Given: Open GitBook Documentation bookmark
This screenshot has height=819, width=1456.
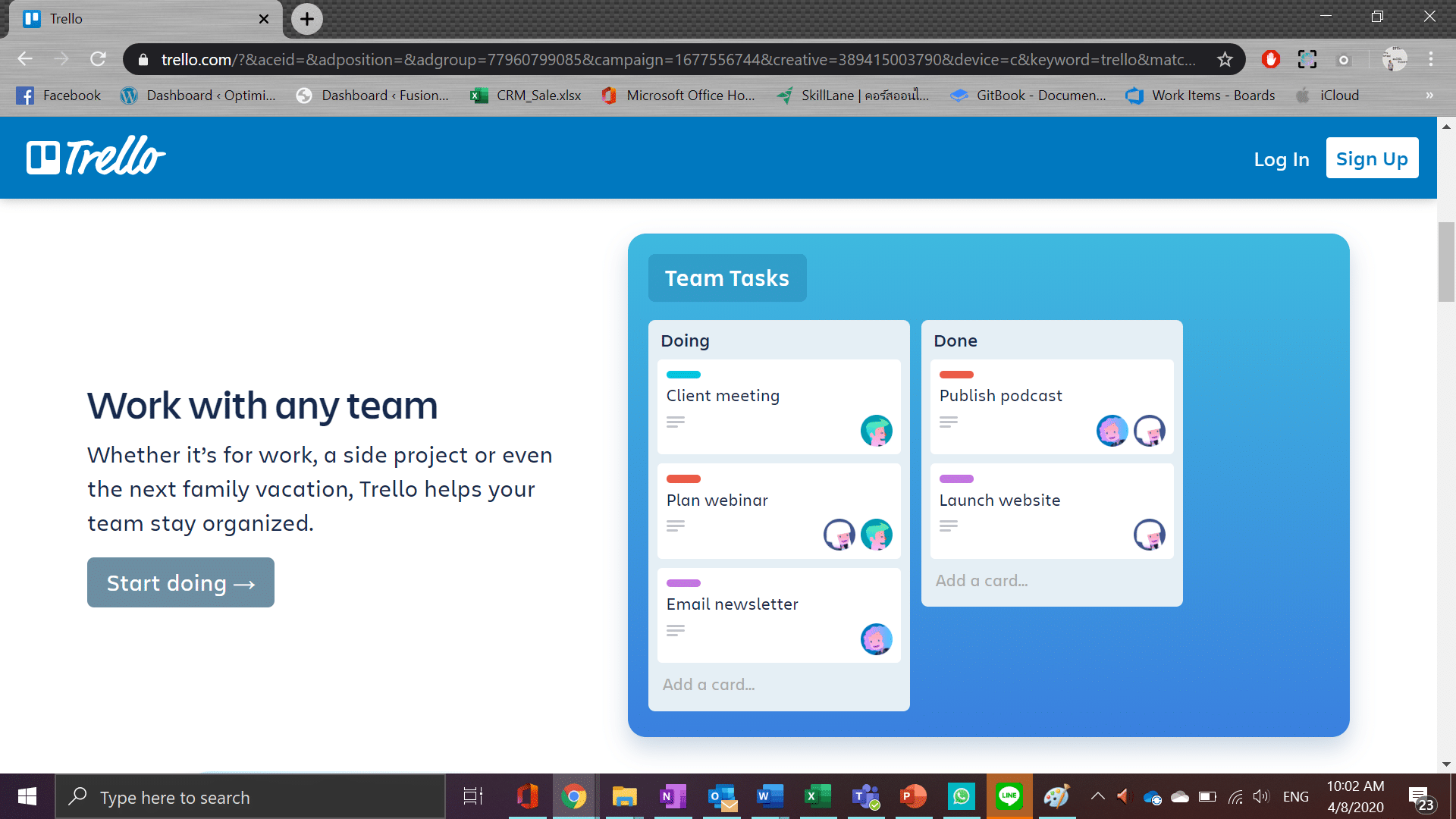Looking at the screenshot, I should tap(1028, 96).
